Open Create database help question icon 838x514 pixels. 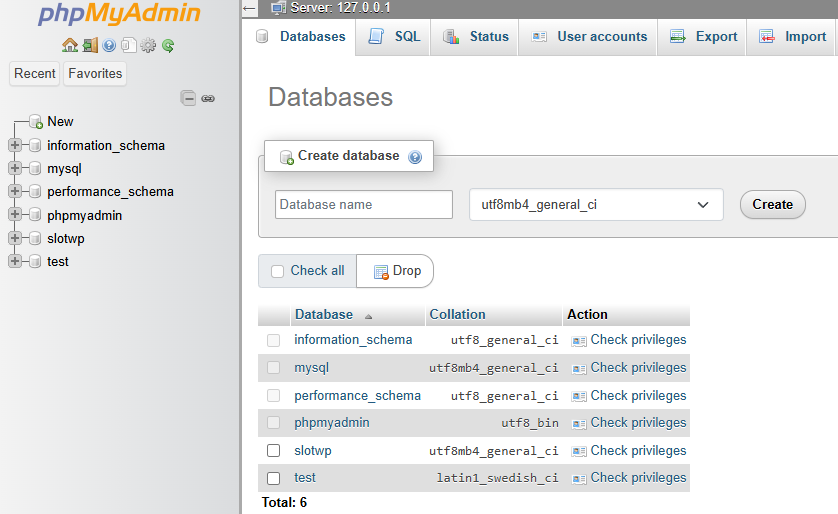coord(415,157)
